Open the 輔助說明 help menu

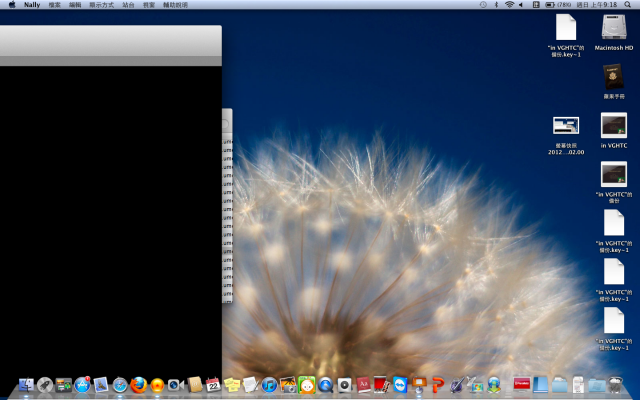(x=175, y=5)
